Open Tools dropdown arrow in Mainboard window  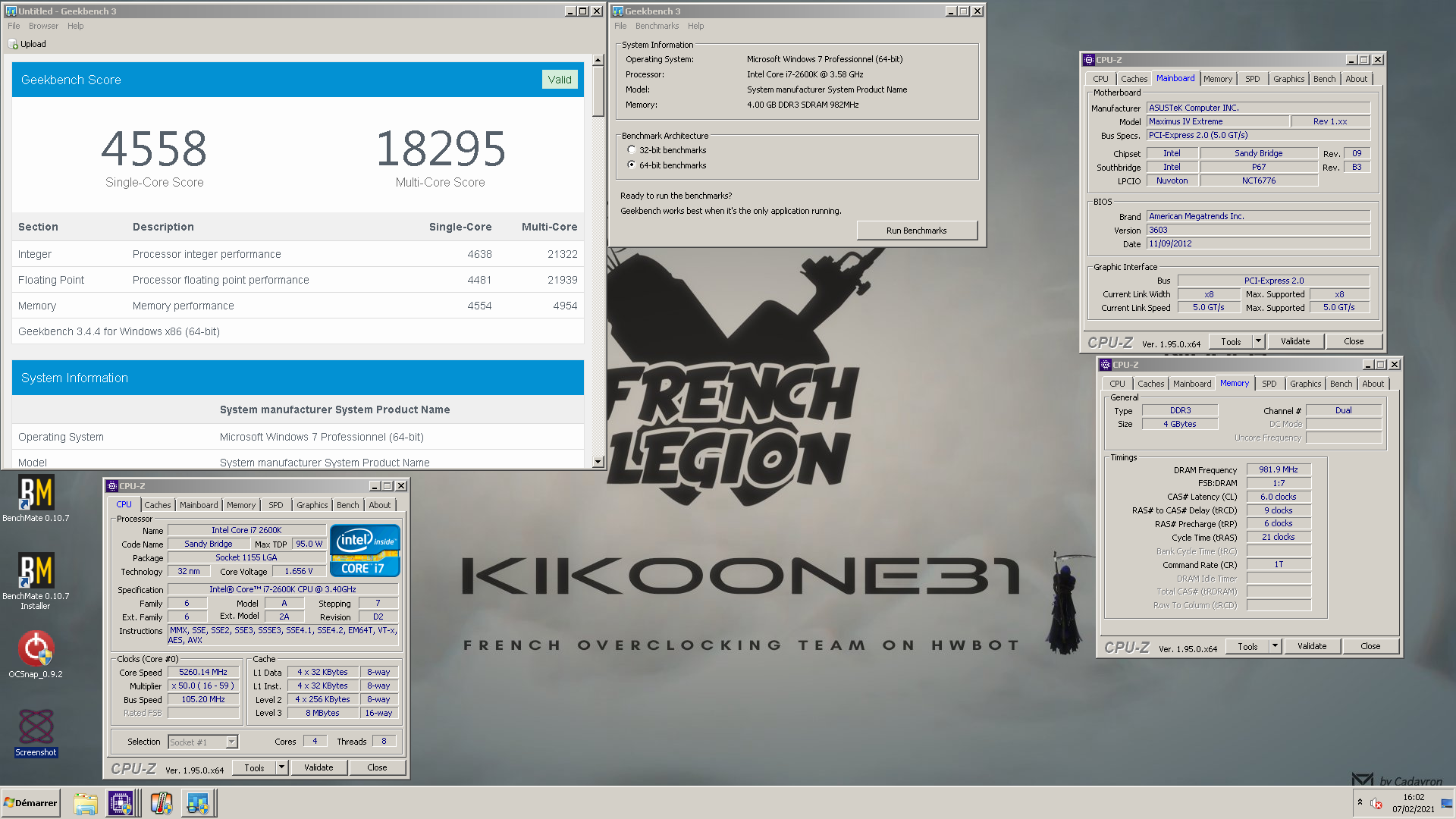[x=1259, y=341]
